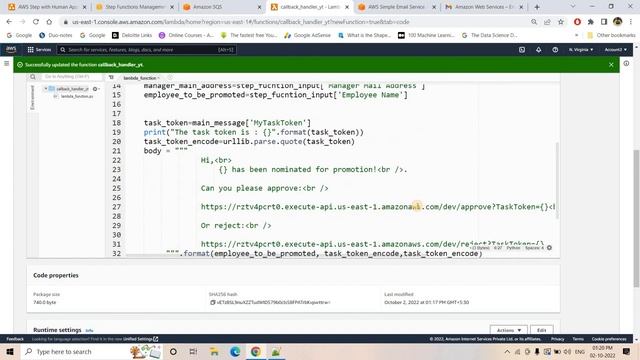Open the Other bookmarks folder
640x360 pixels.
point(611,36)
